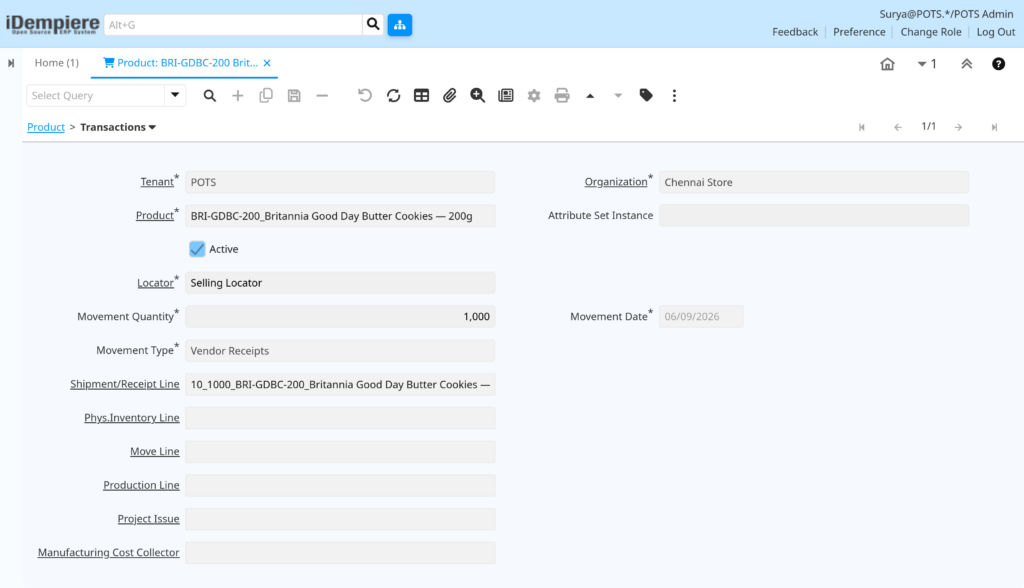
Task: Click the Locator field Selling Locator
Action: pos(340,283)
